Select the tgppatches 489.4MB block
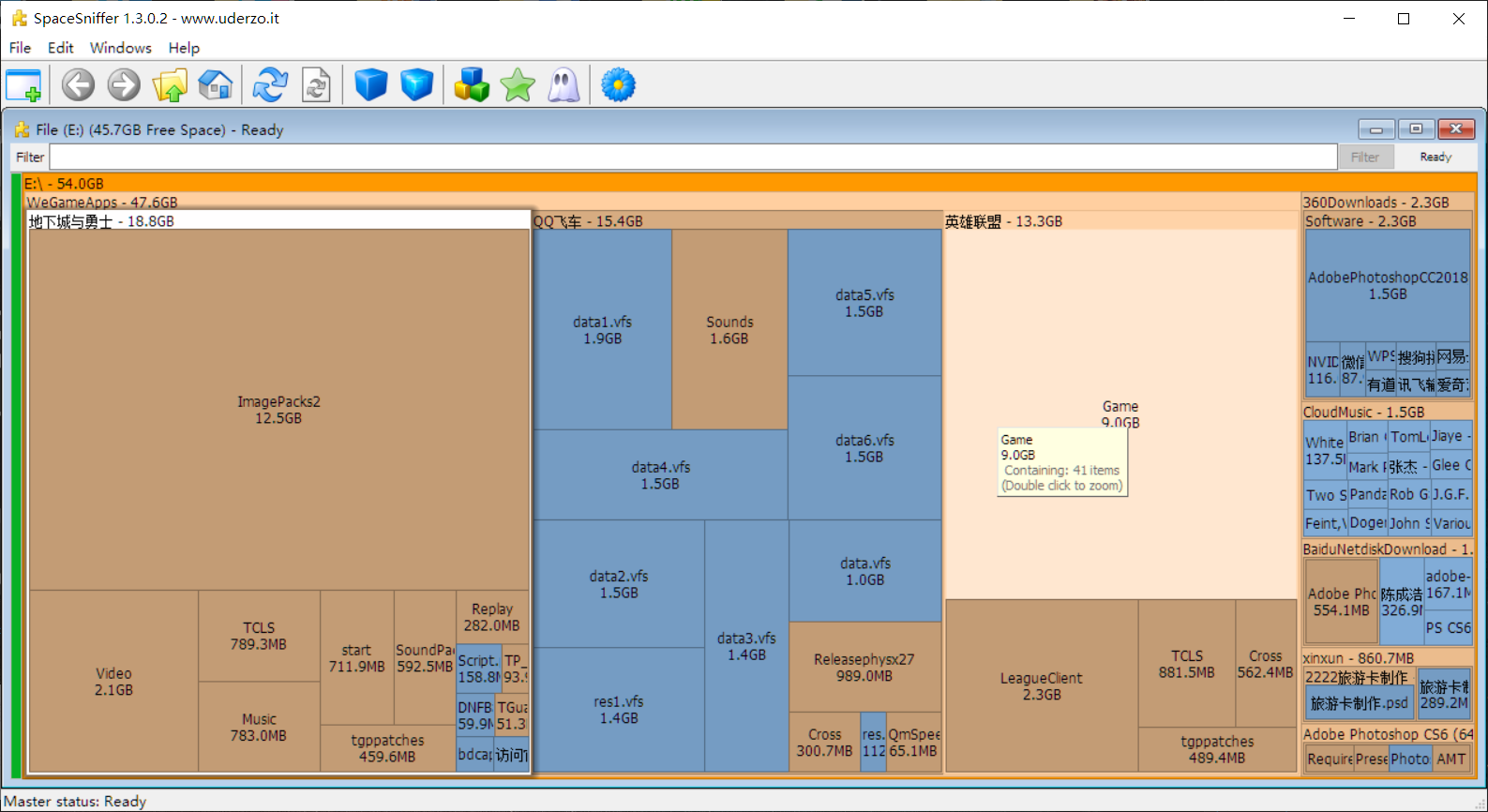The height and width of the screenshot is (812, 1488). (1217, 749)
